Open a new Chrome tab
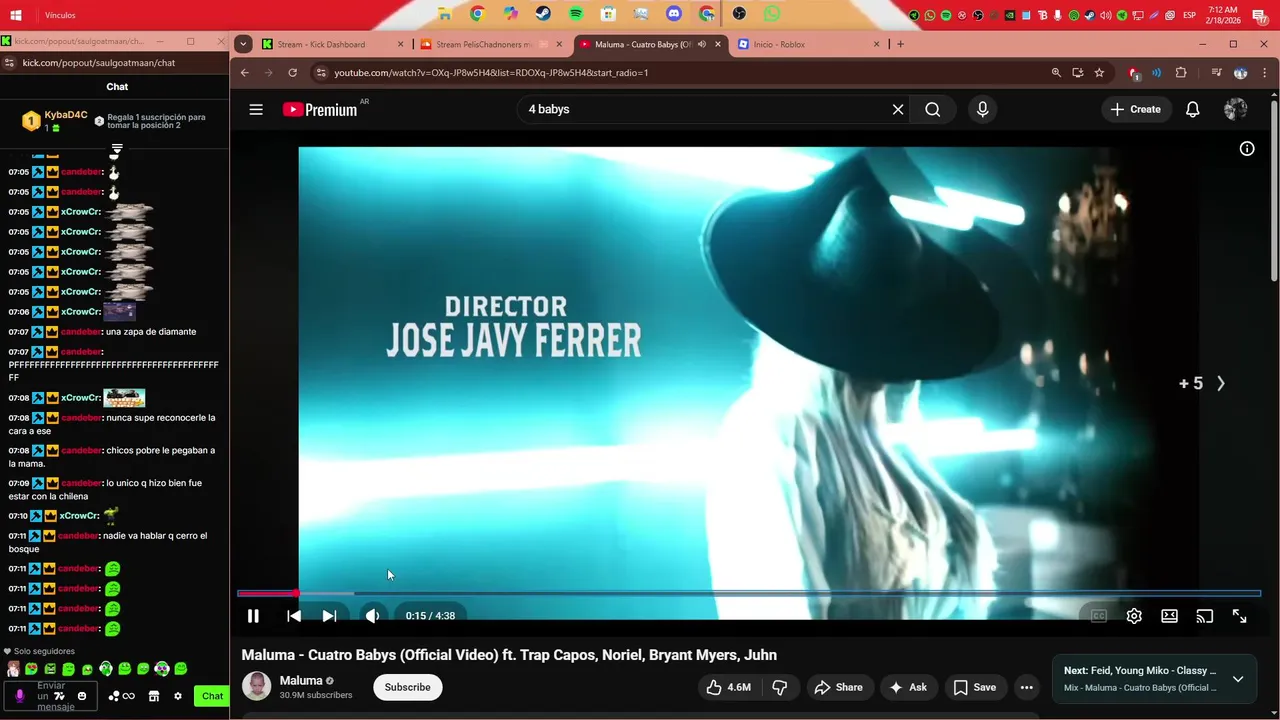The image size is (1280, 720). coord(900,44)
